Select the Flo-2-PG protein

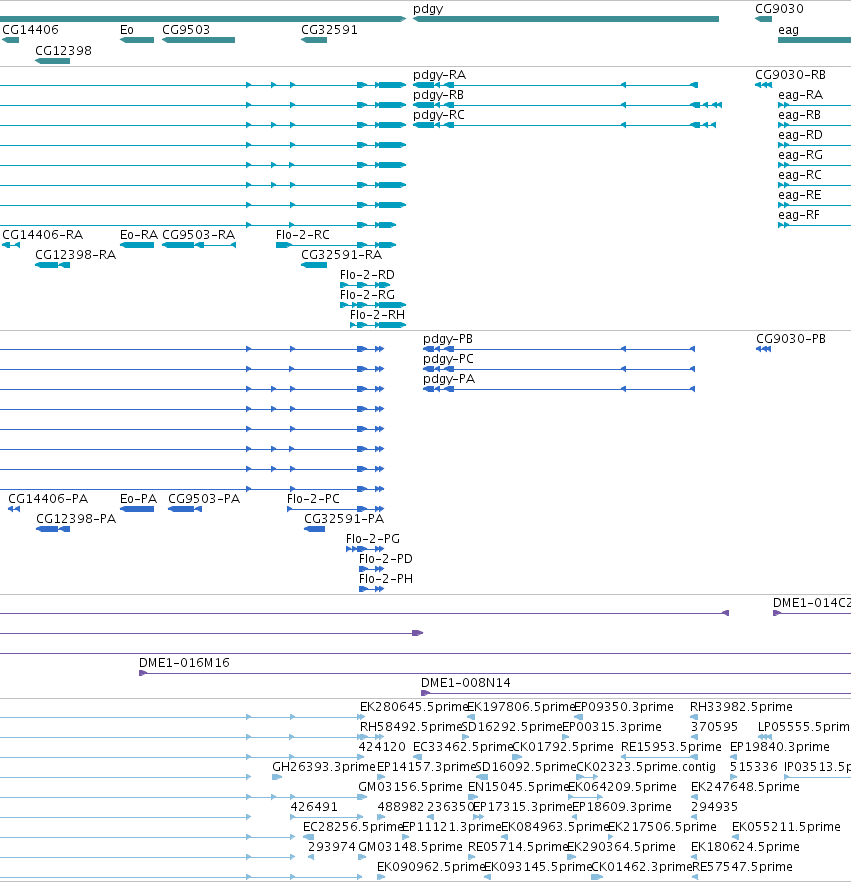[x=365, y=549]
